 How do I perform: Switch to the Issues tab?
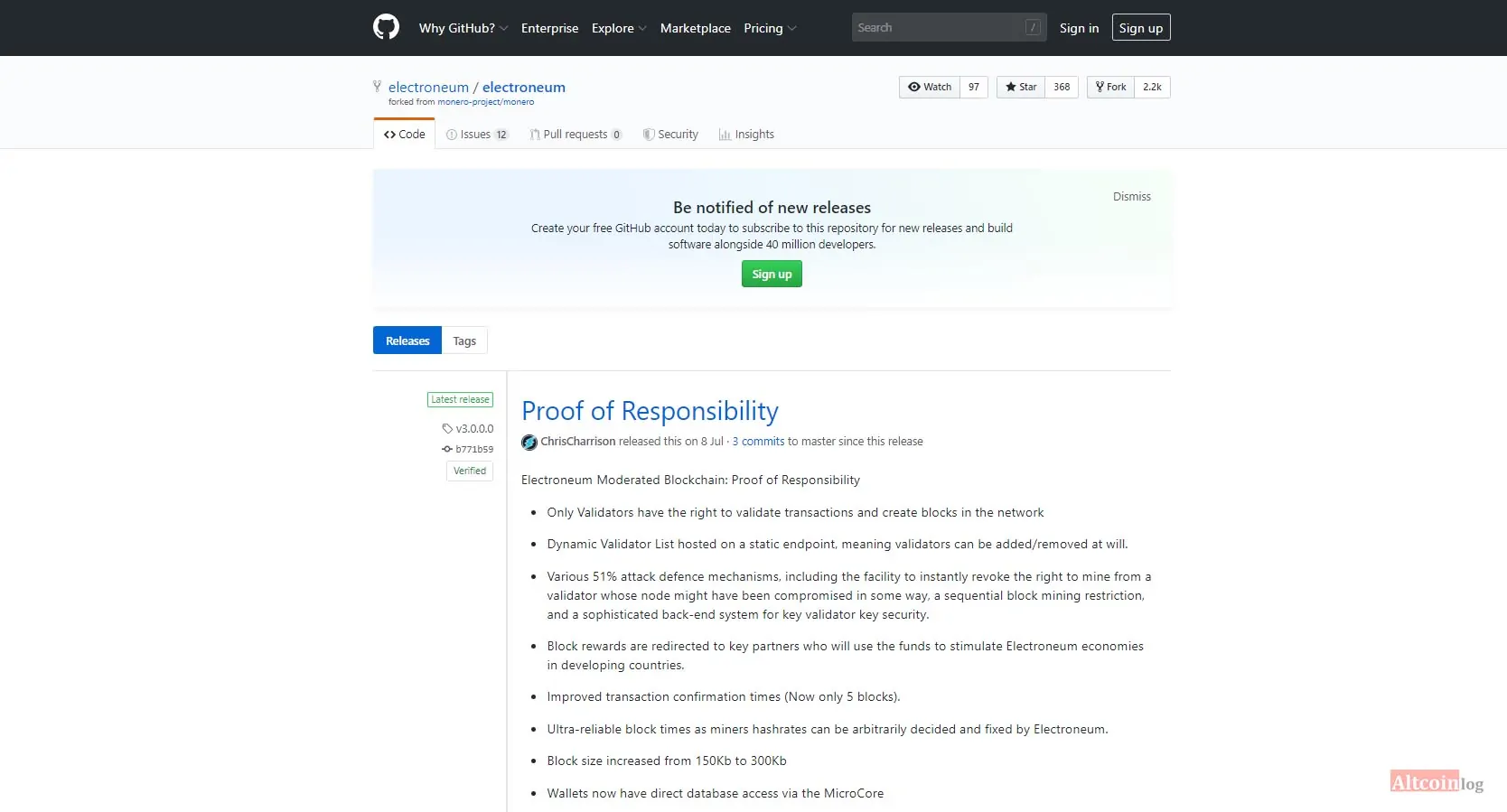point(477,134)
